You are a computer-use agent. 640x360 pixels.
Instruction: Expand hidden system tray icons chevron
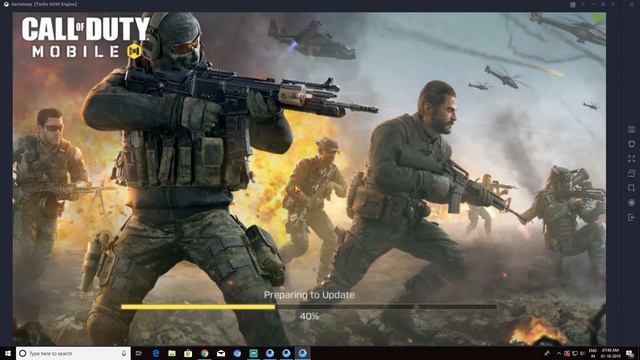[559, 353]
